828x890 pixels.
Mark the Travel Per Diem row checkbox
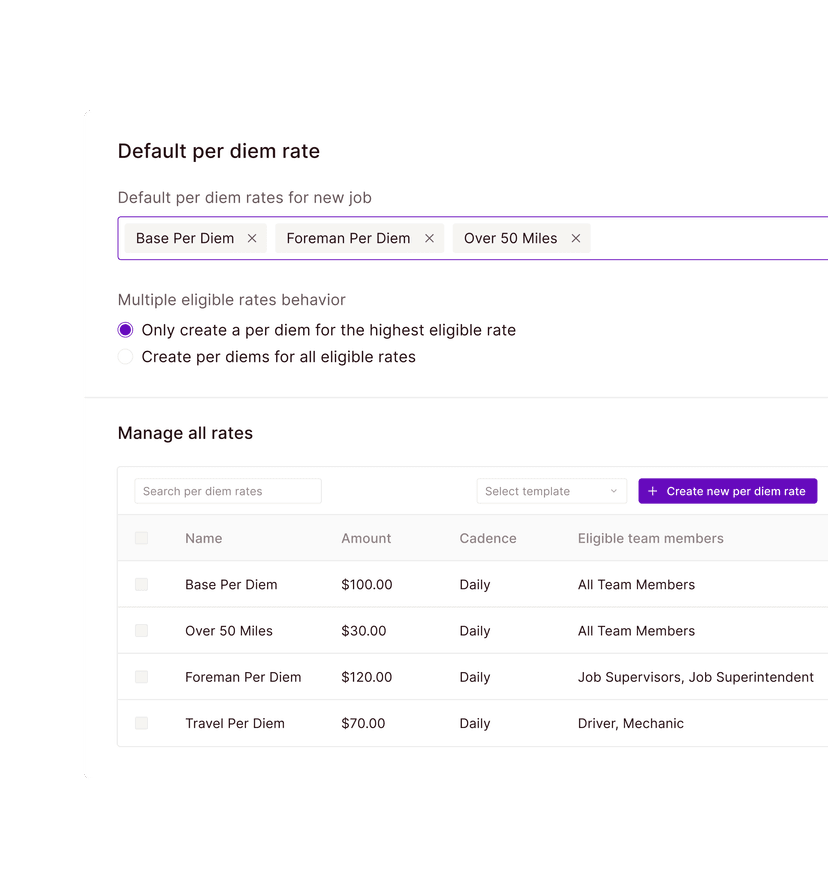click(x=141, y=723)
